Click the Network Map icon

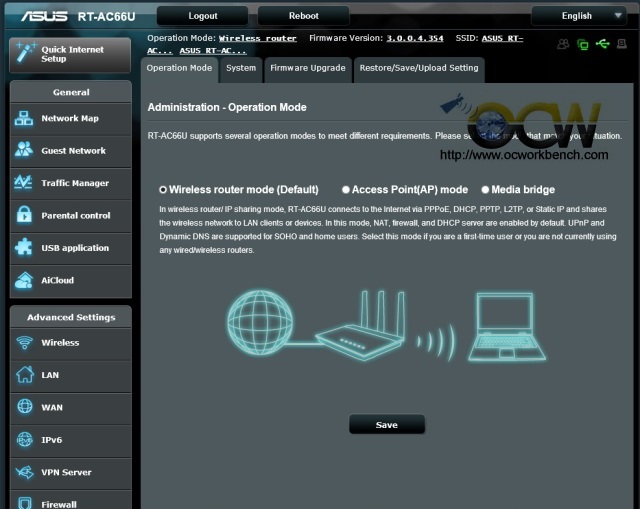coord(24,118)
